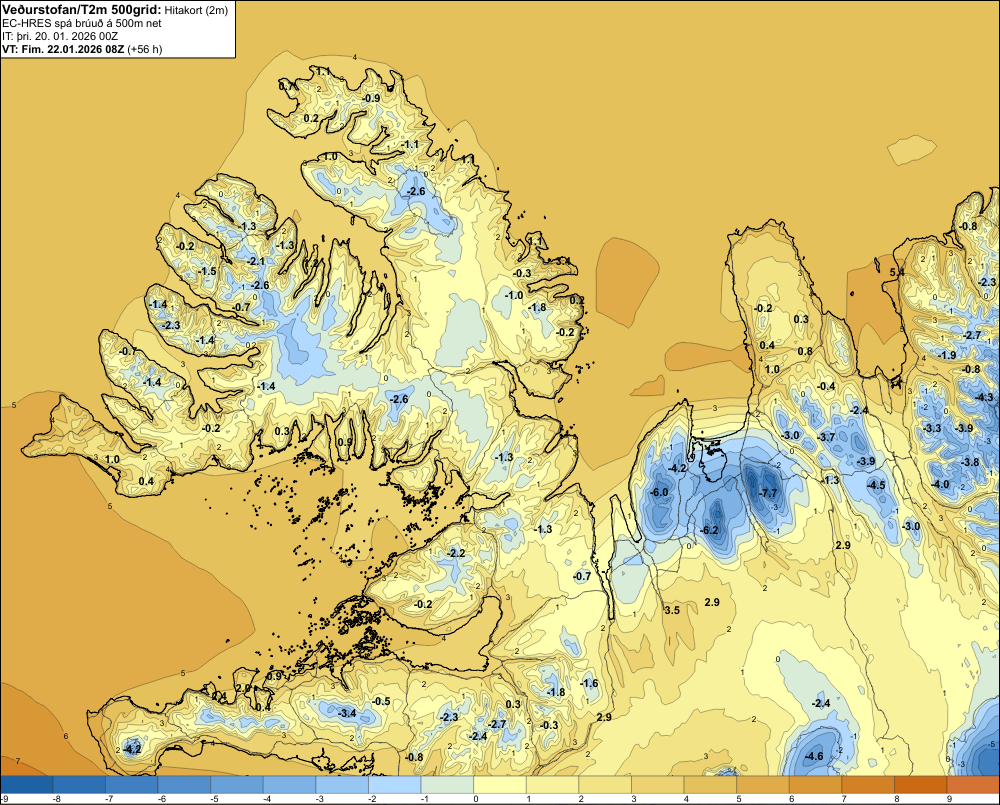Click the title 'Veðurstofan/T2m 500grid' in header box
Image resolution: width=1000 pixels, height=805 pixels.
(x=82, y=9)
